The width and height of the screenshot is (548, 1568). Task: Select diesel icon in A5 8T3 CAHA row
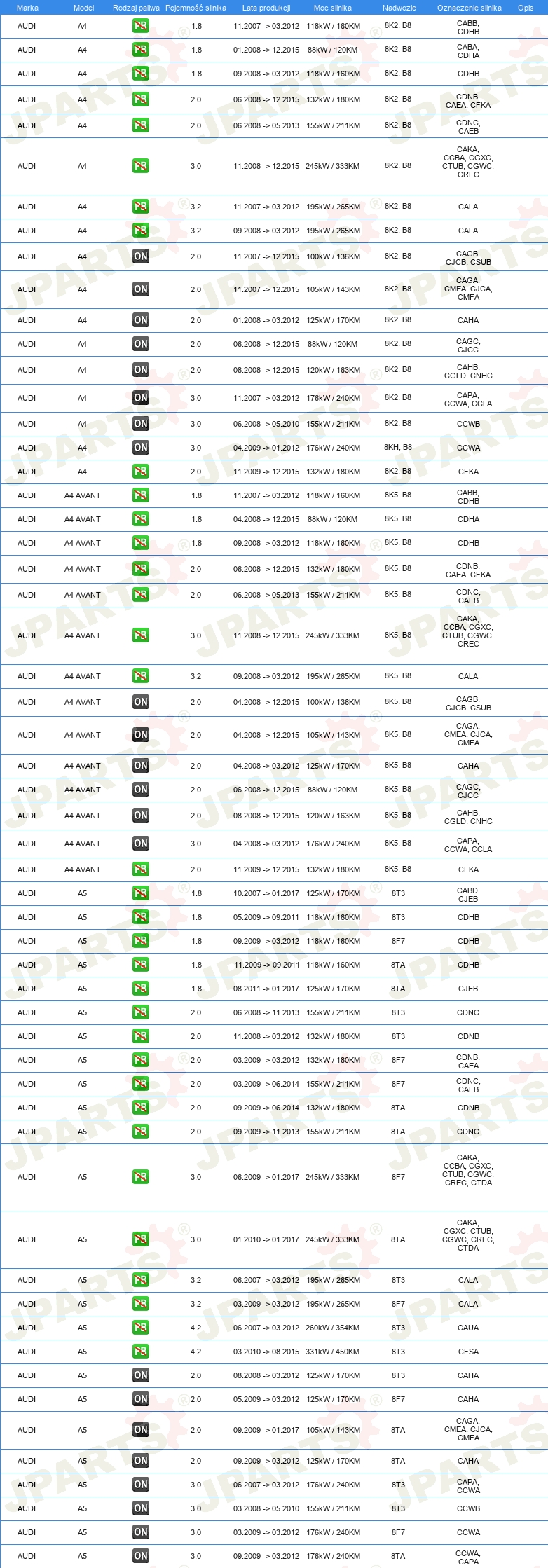141,1375
